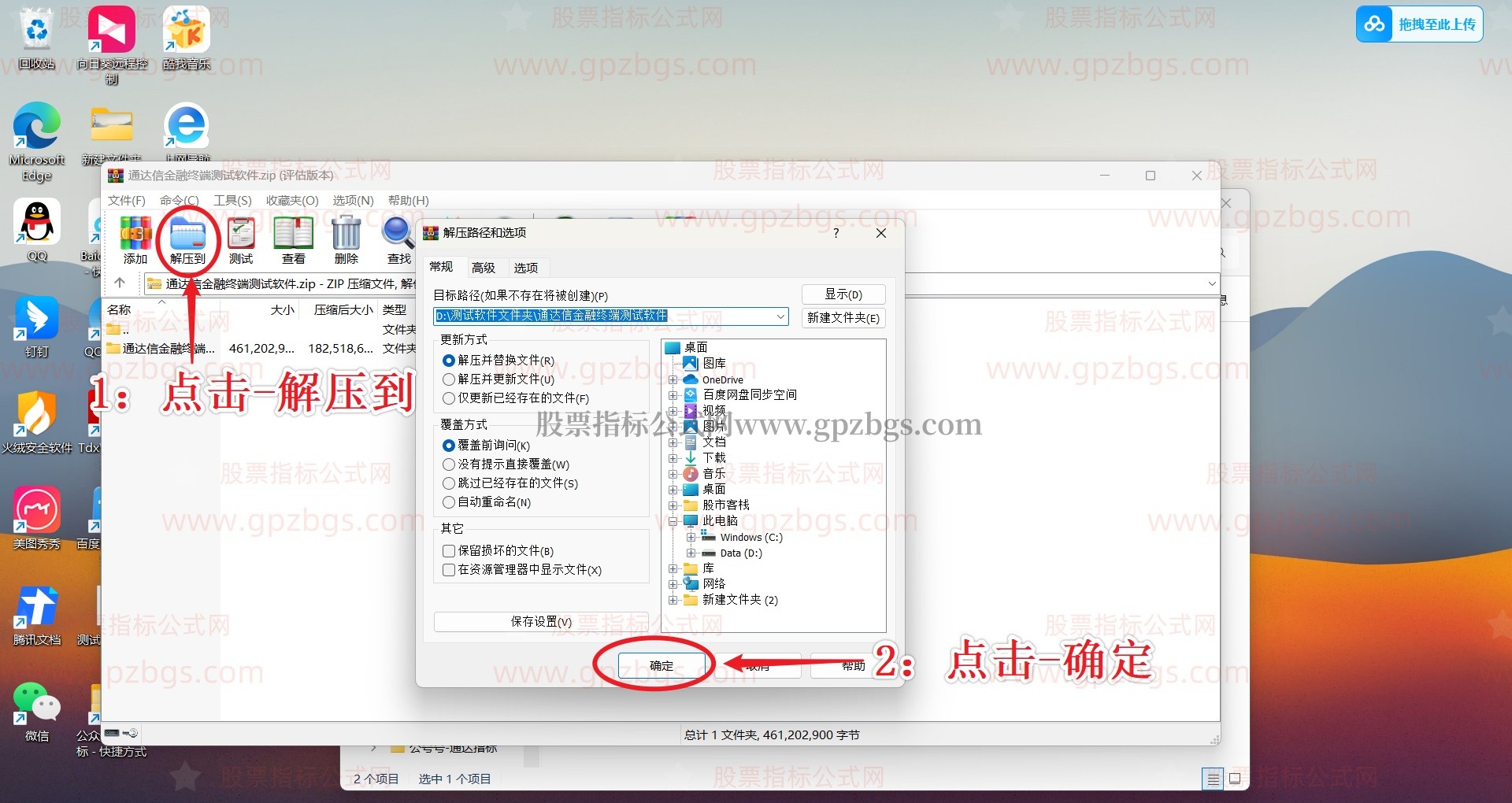The height and width of the screenshot is (803, 1512).
Task: Open the 钉钉 desktop icon
Action: click(36, 327)
